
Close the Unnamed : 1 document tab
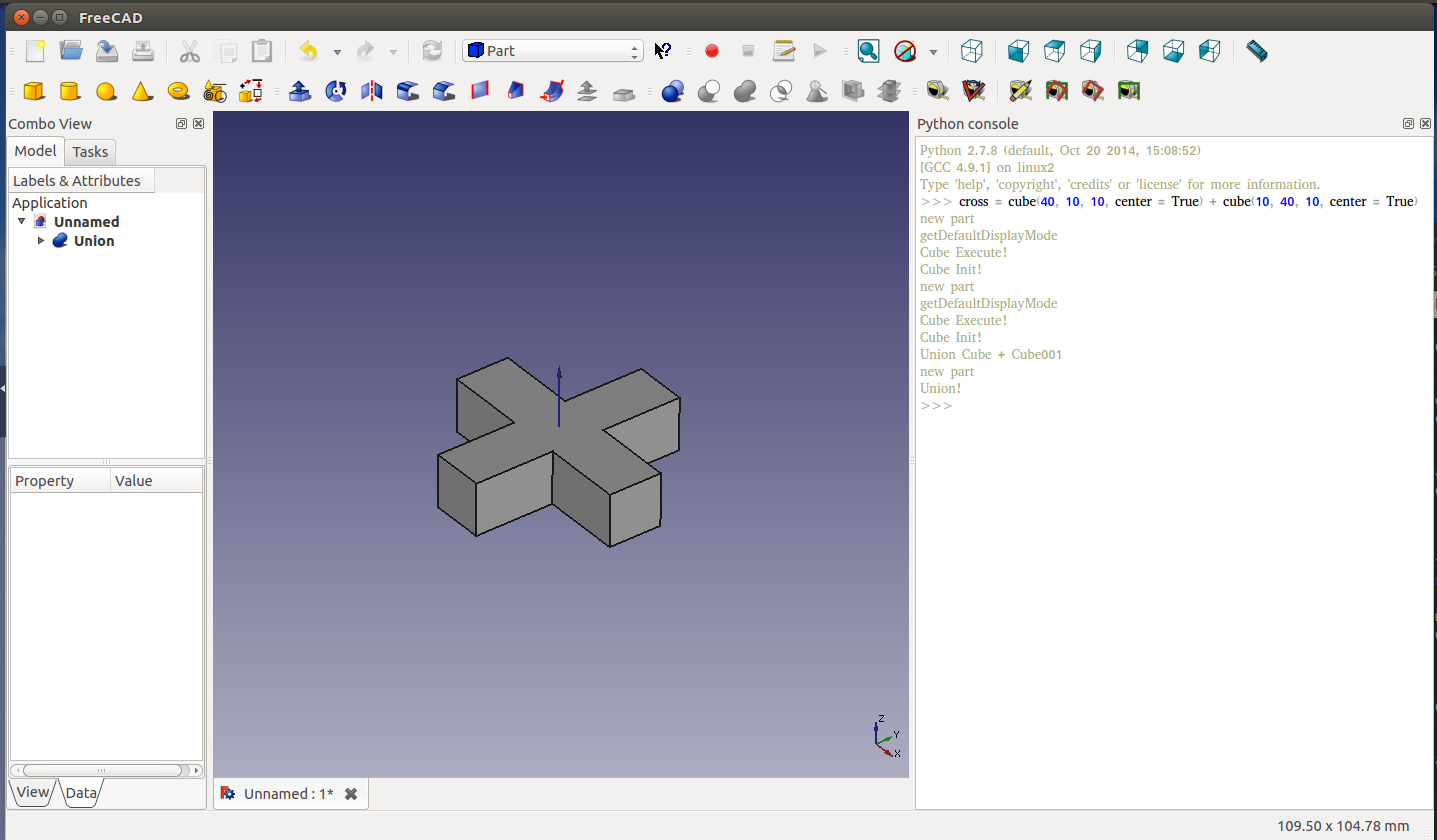point(351,794)
